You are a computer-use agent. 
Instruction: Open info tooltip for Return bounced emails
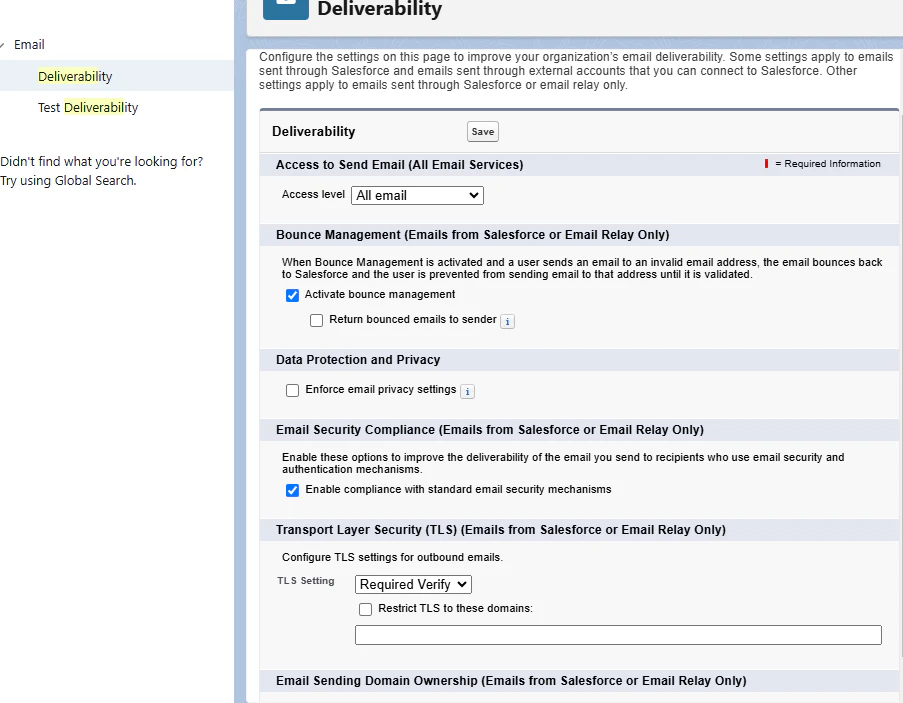click(507, 321)
